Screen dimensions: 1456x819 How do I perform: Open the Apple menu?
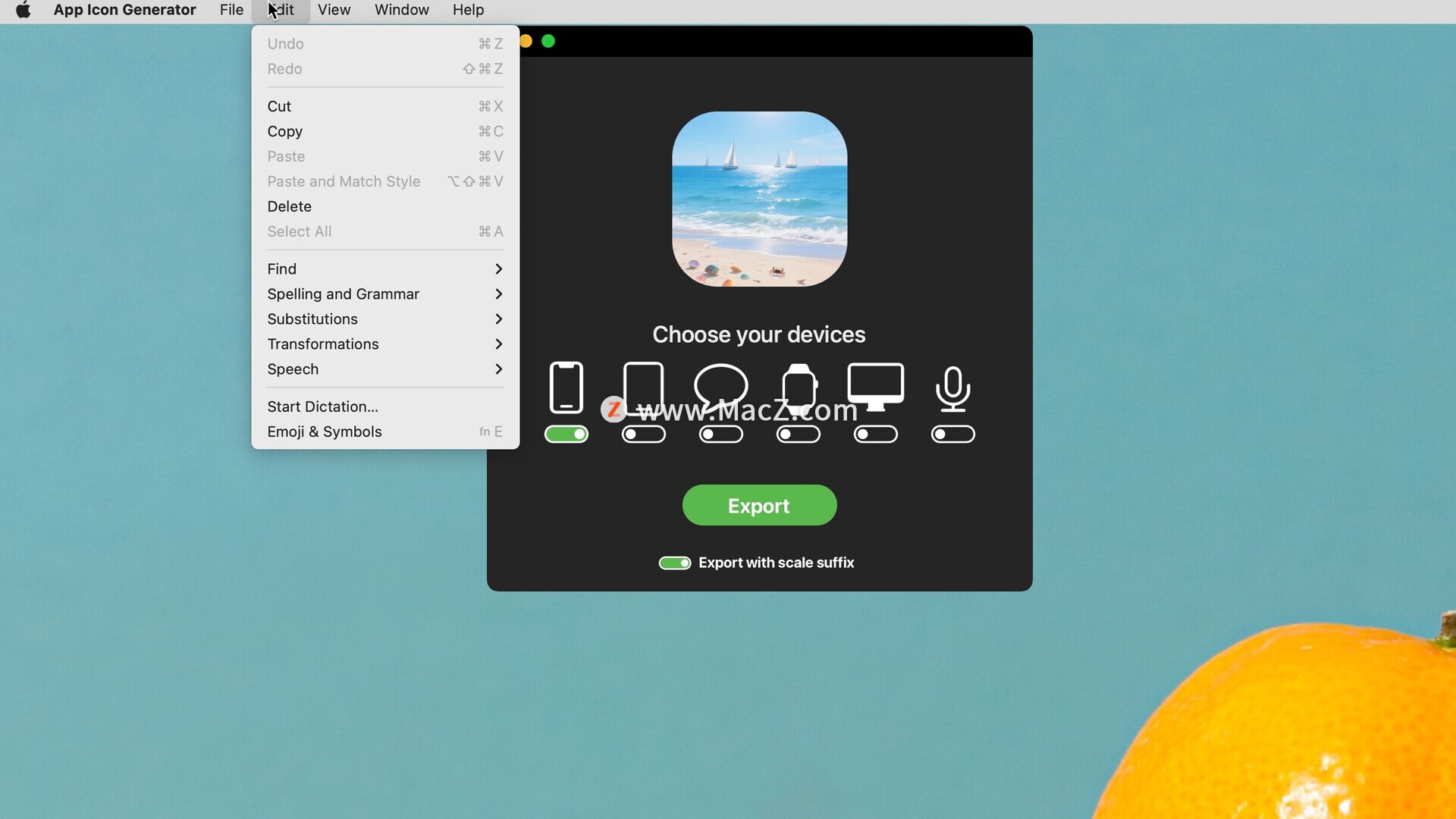(24, 10)
